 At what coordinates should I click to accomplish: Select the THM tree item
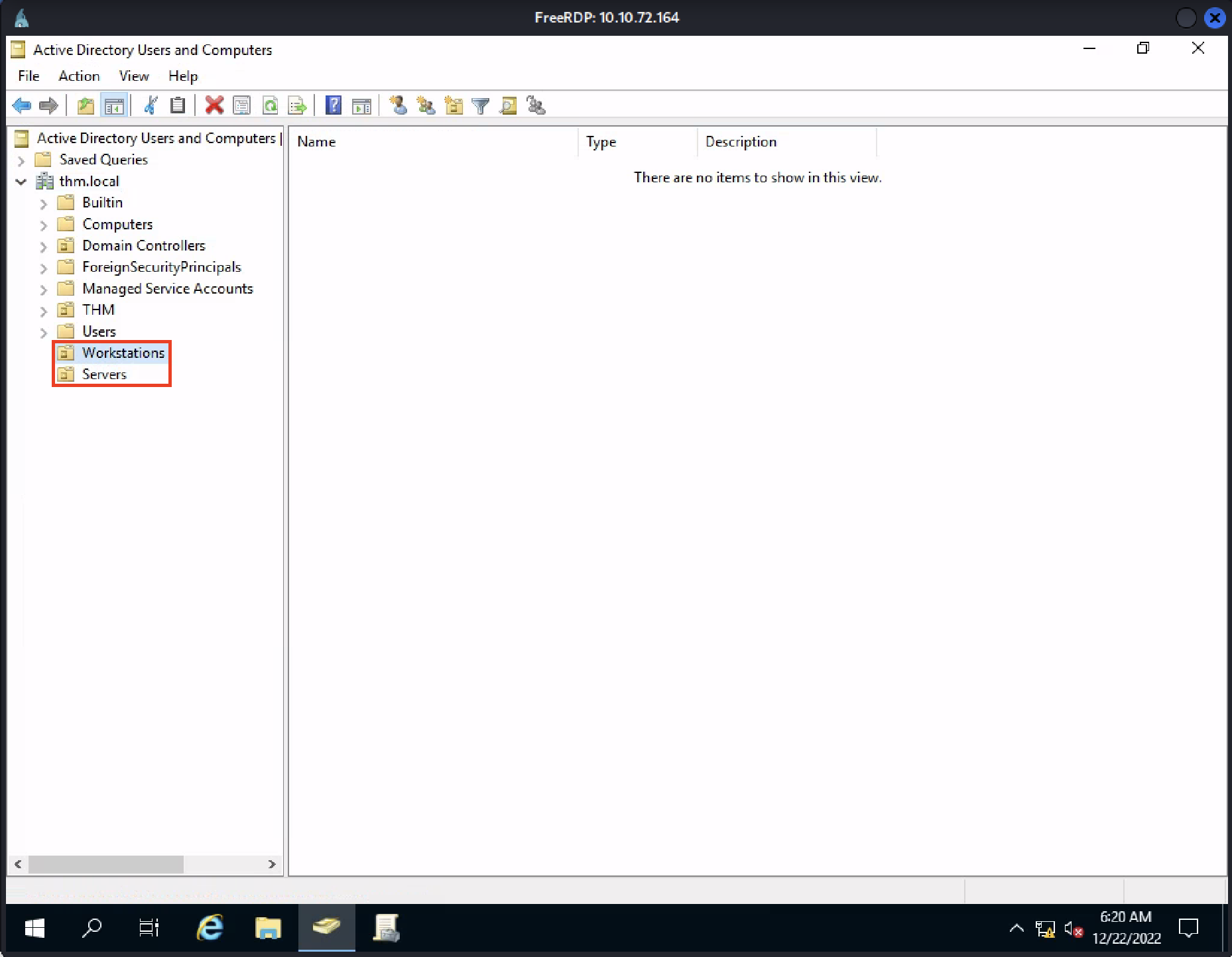pyautogui.click(x=98, y=310)
